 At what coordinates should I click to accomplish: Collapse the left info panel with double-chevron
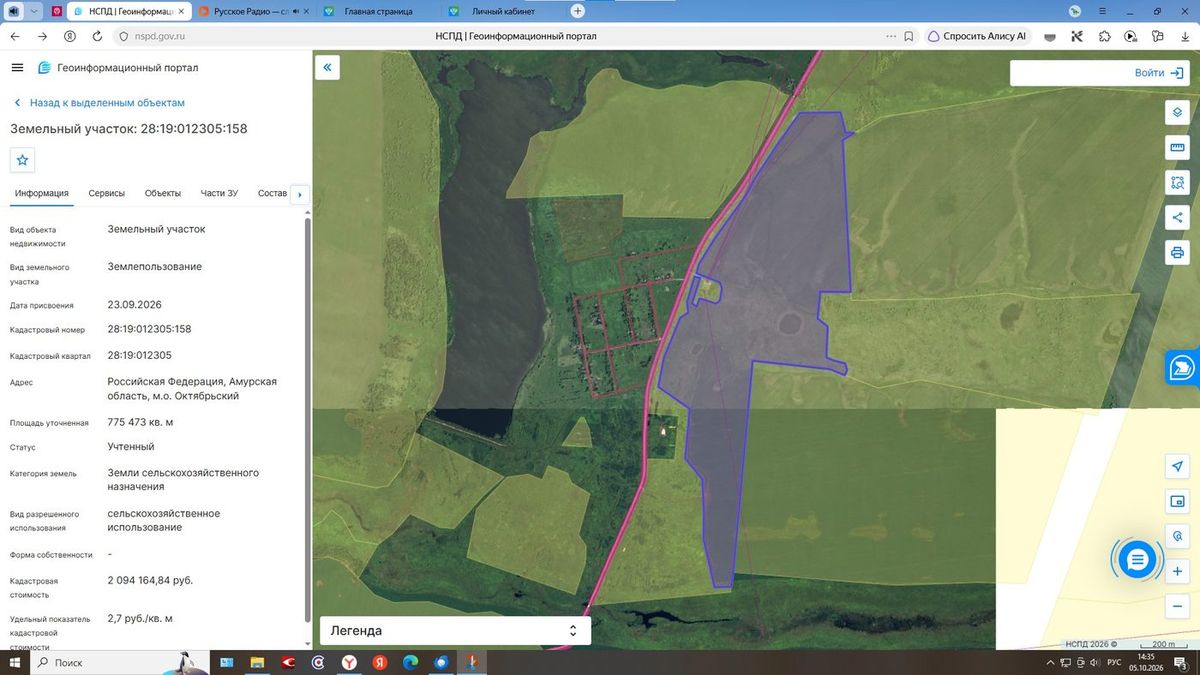327,68
